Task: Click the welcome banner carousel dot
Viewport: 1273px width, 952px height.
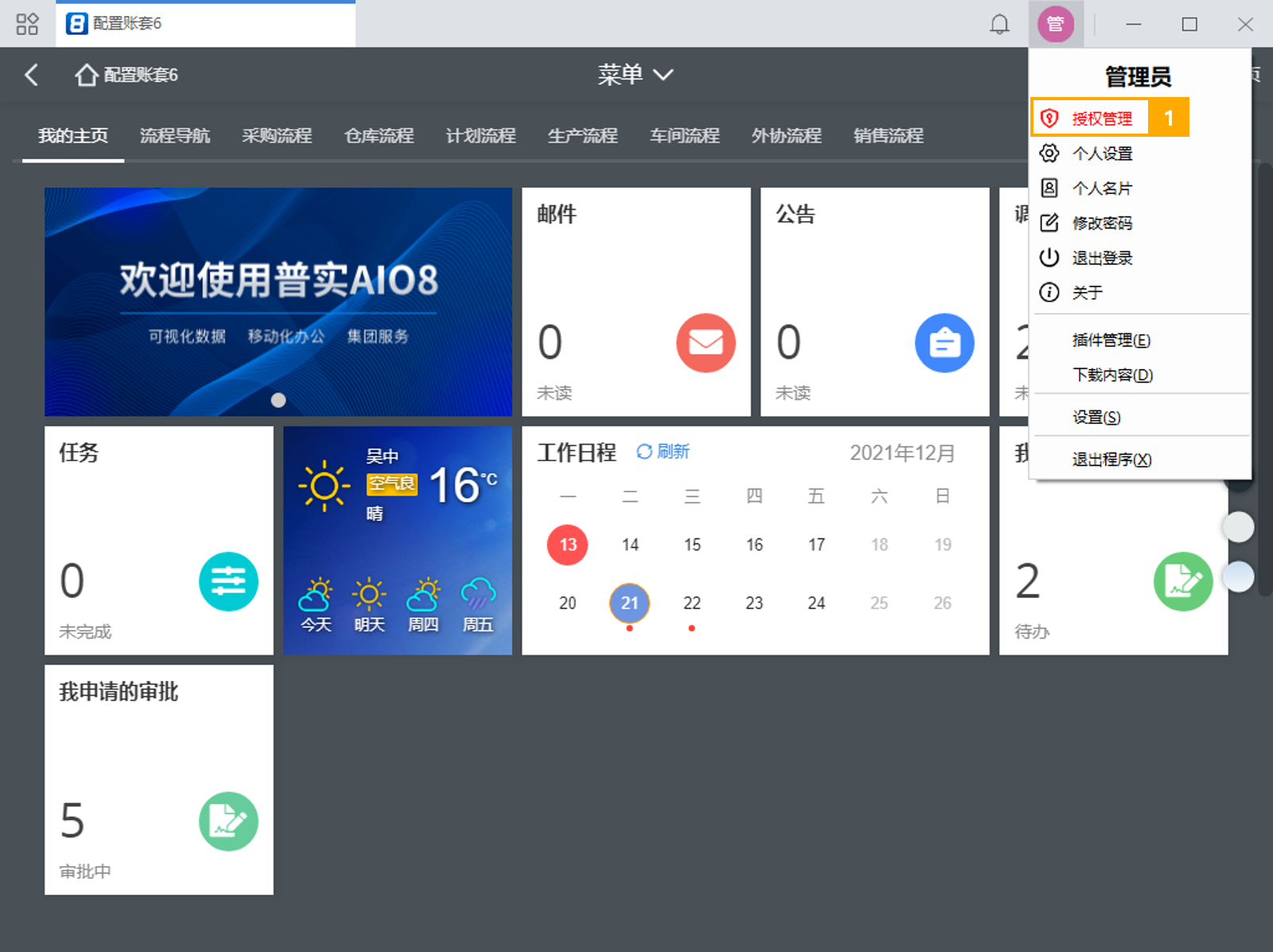Action: [x=278, y=400]
